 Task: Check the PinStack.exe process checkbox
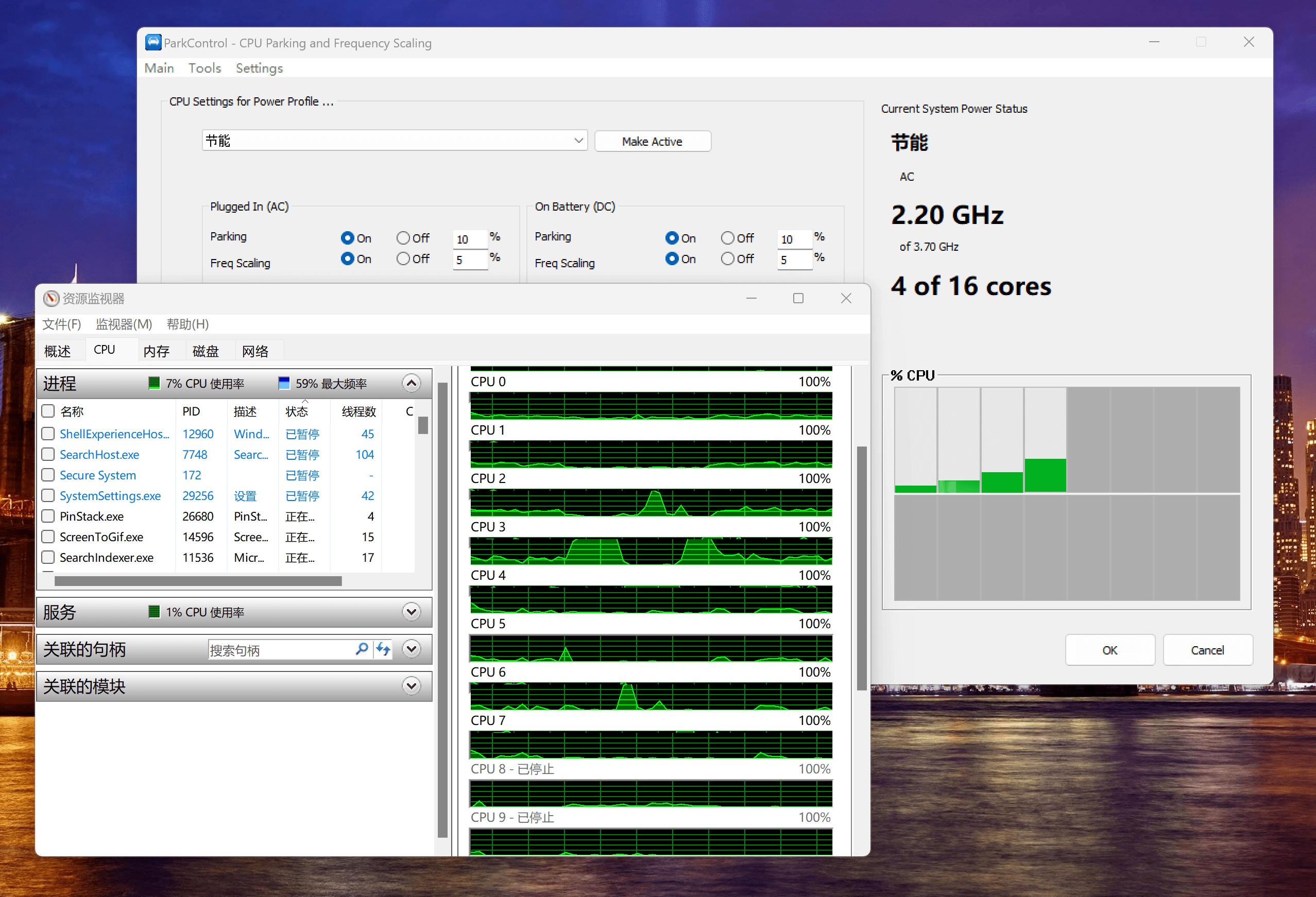[48, 516]
